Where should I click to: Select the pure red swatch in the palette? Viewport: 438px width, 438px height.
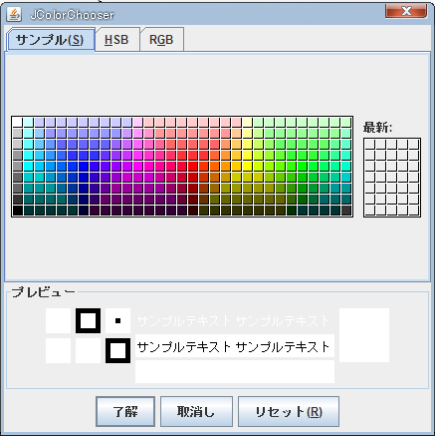coord(193,167)
